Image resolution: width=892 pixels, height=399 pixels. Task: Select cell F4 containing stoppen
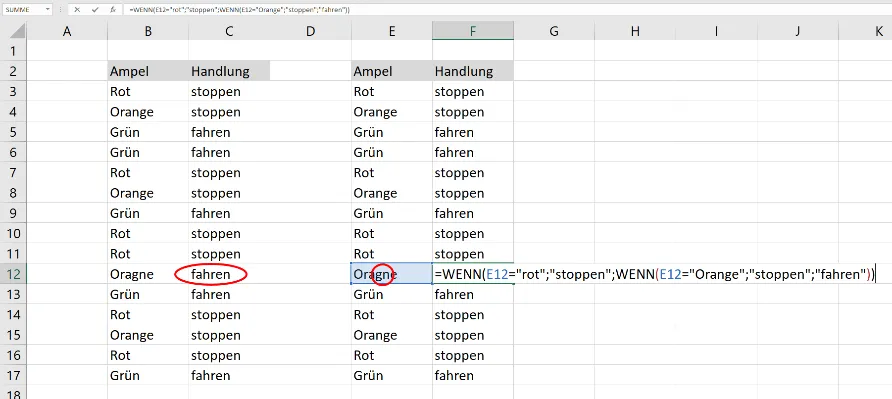pyautogui.click(x=473, y=112)
